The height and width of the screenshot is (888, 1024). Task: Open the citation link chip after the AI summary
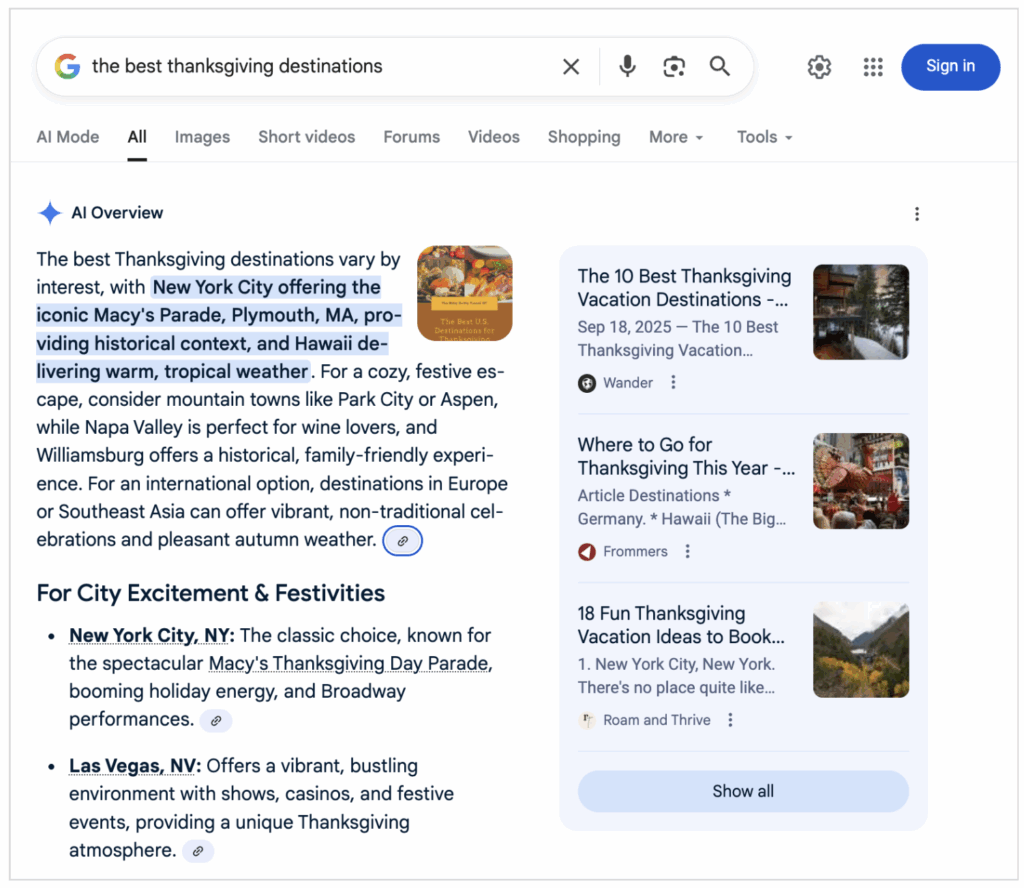tap(402, 540)
